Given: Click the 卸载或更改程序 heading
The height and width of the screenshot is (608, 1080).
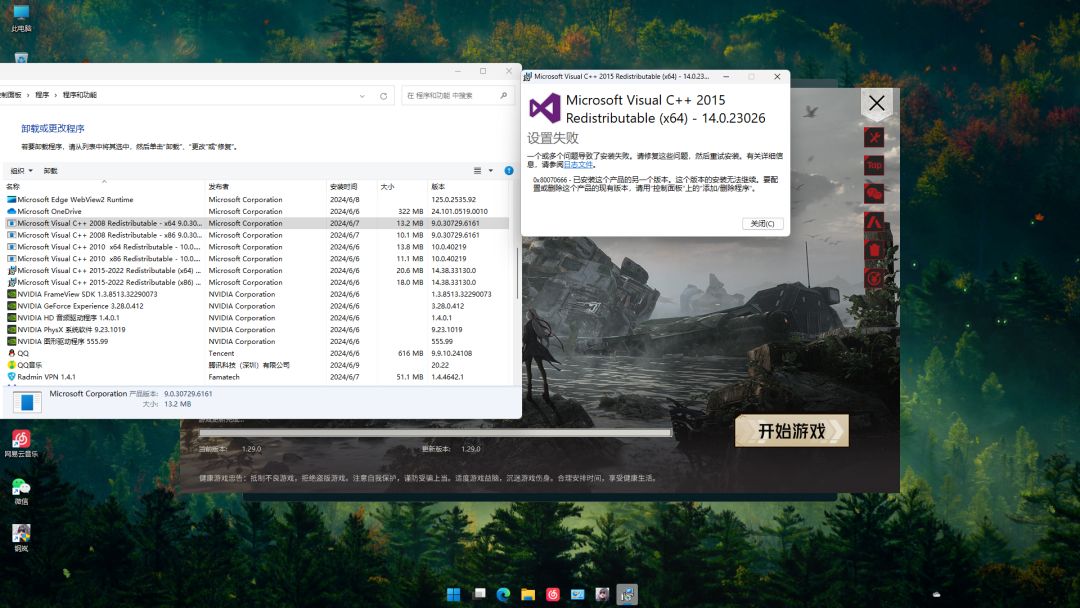Looking at the screenshot, I should point(53,129).
